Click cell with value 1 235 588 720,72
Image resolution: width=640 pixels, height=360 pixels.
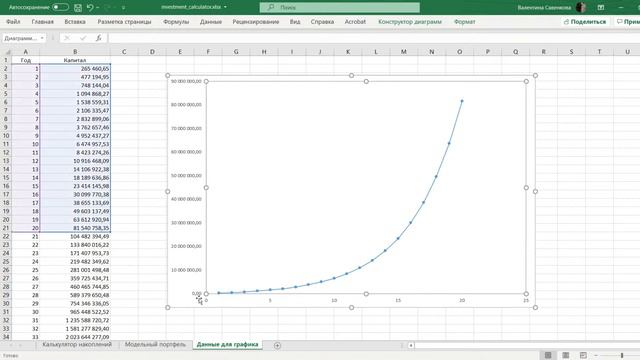[75, 320]
